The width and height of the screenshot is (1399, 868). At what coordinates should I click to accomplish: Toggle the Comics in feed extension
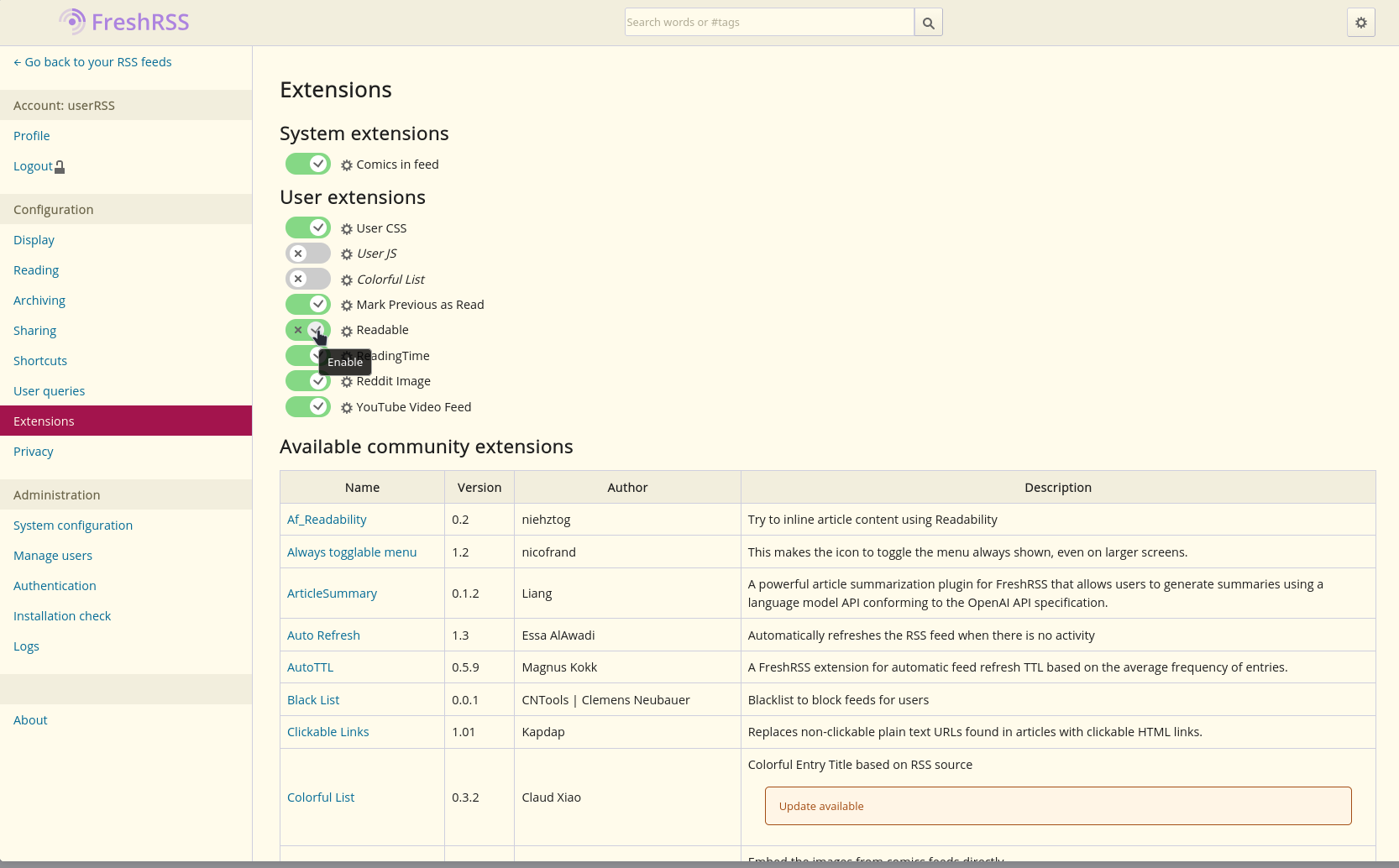pyautogui.click(x=308, y=164)
